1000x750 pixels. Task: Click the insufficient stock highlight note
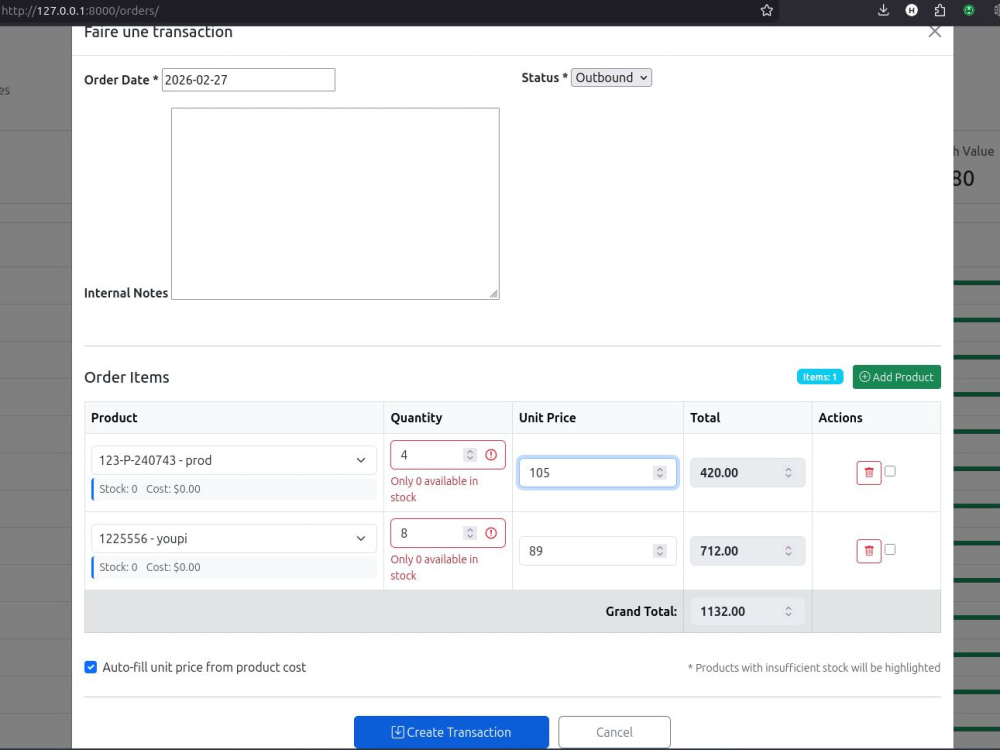(814, 668)
